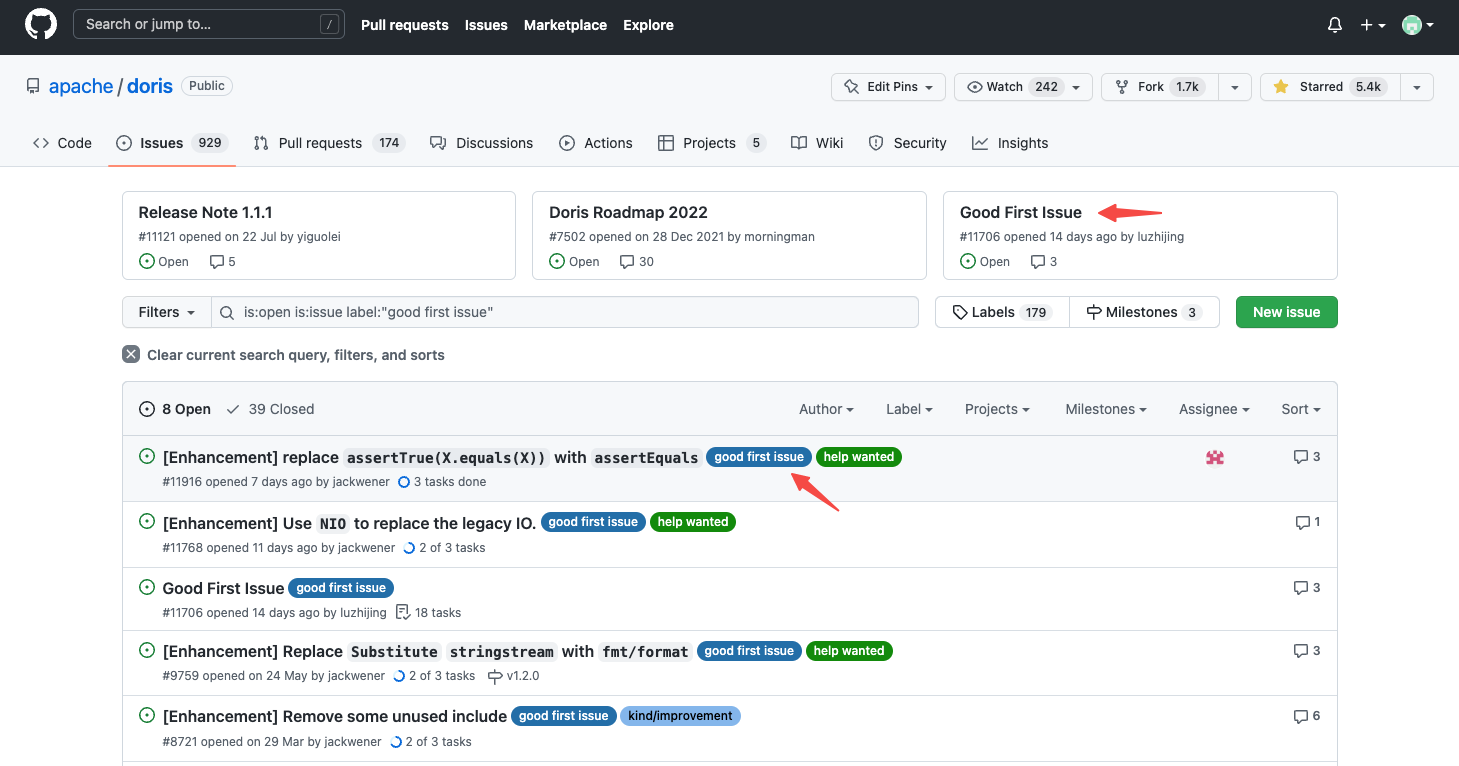Screen dimensions: 1459x766
Task: Open Explore in the top navigation
Action: [x=648, y=25]
